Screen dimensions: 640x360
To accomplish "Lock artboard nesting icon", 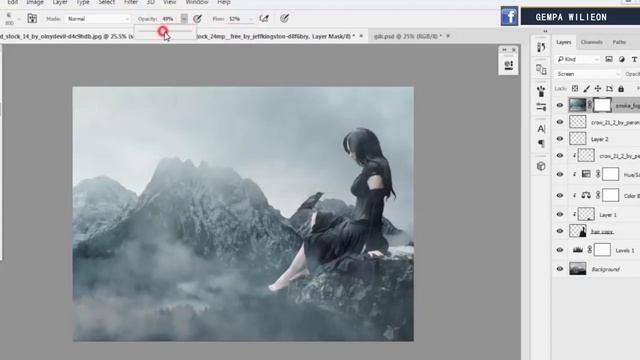I will coord(609,89).
